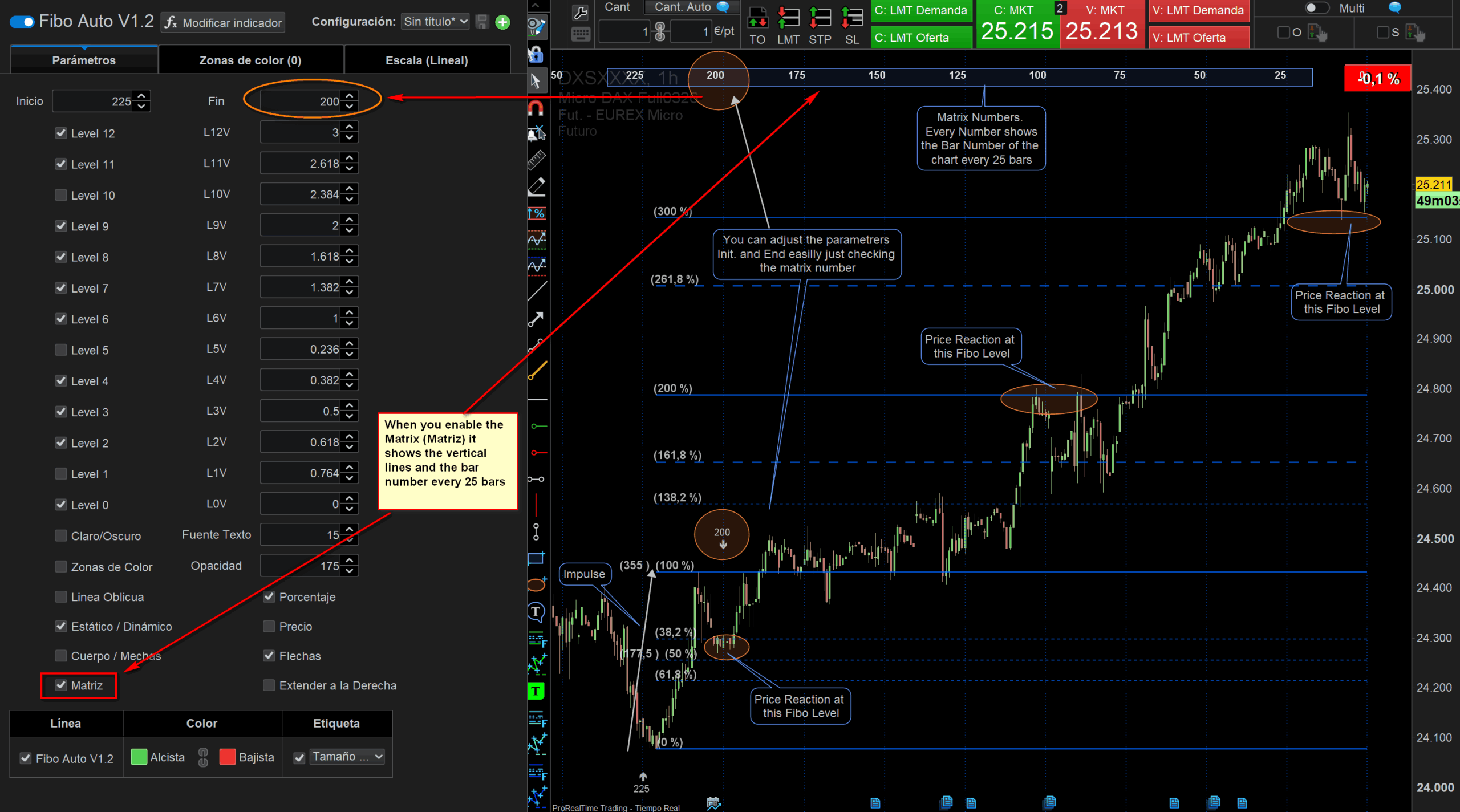This screenshot has width=1460, height=812.
Task: Switch to Zonas de color tab
Action: tap(250, 60)
